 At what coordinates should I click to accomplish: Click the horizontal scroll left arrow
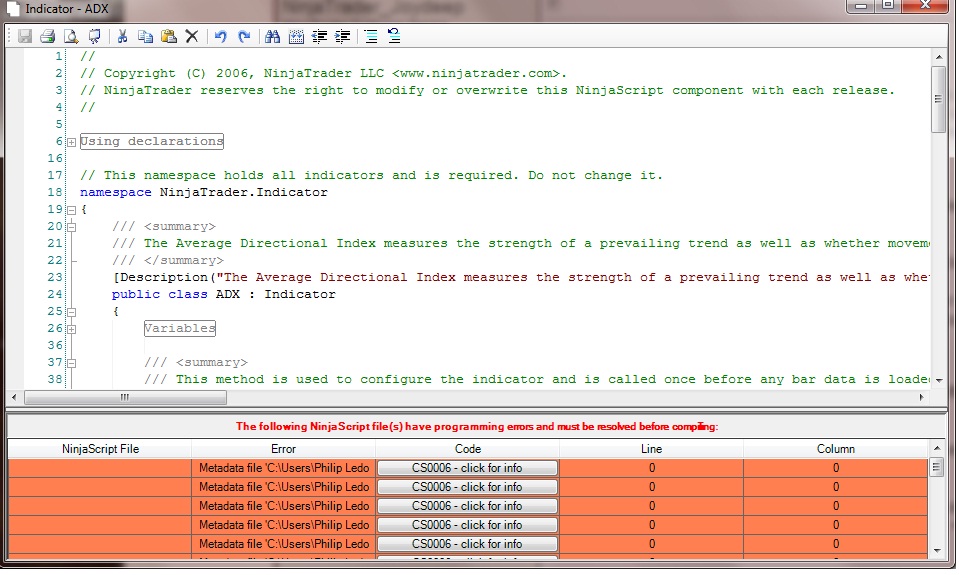15,398
